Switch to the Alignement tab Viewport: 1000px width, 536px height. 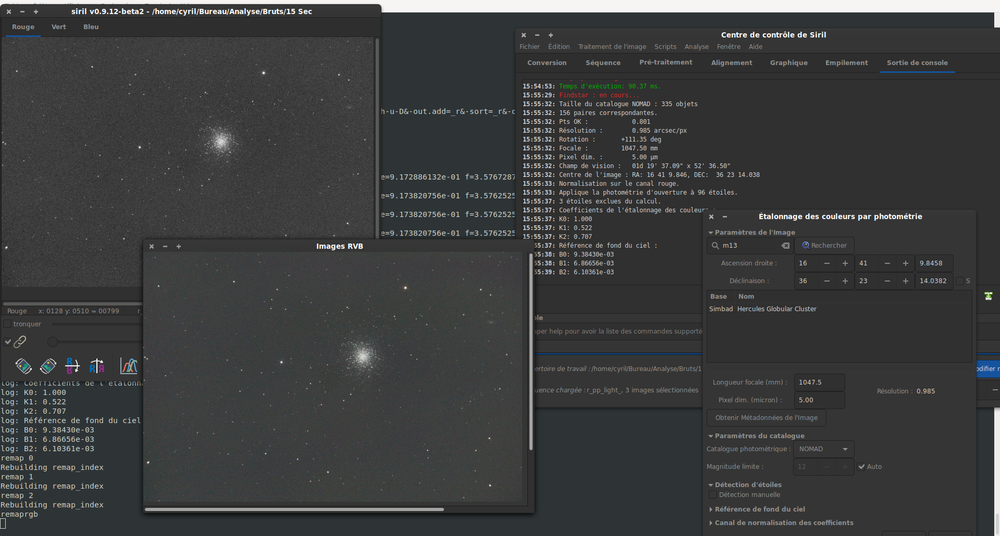click(732, 63)
